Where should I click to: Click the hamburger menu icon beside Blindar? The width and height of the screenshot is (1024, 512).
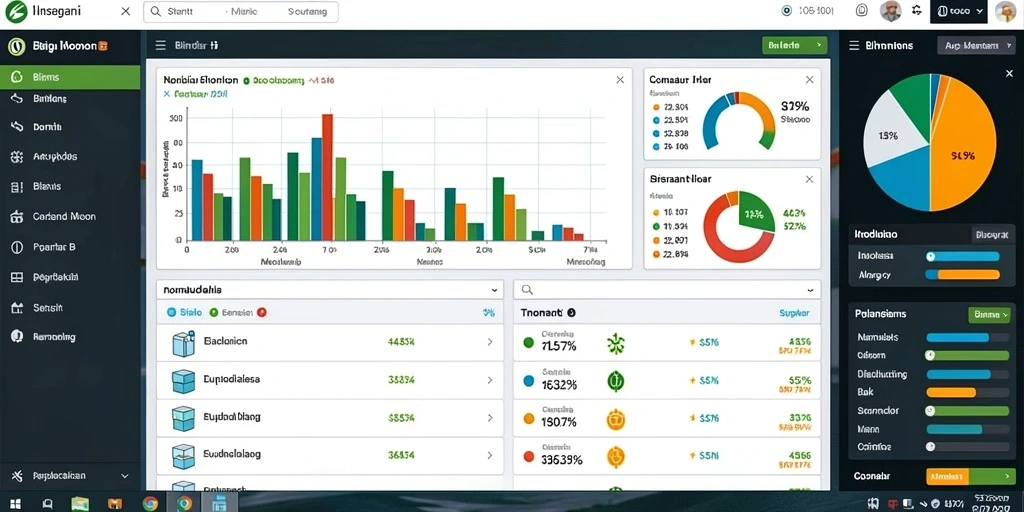click(160, 46)
